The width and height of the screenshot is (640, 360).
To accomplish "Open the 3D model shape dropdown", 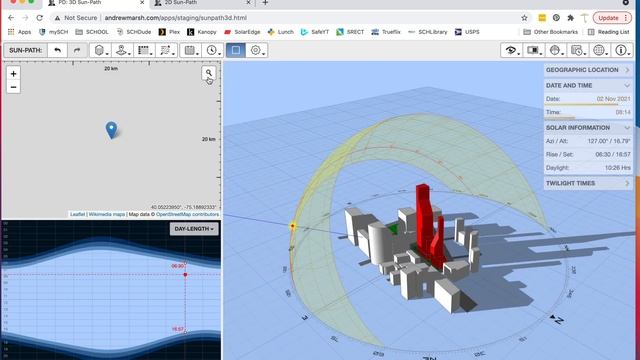I will click(x=100, y=50).
